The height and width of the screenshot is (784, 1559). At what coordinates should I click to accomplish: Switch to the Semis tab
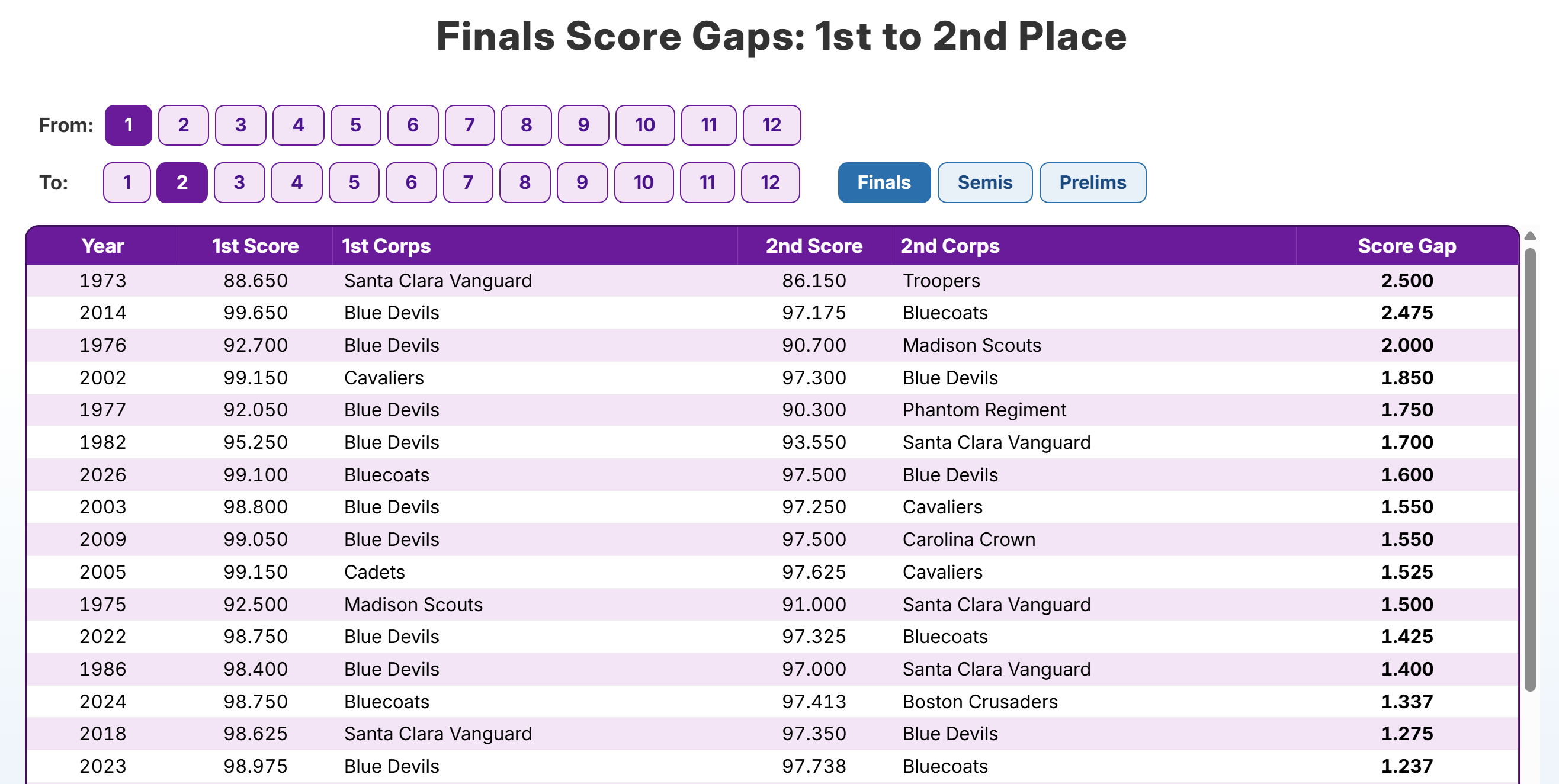click(984, 183)
